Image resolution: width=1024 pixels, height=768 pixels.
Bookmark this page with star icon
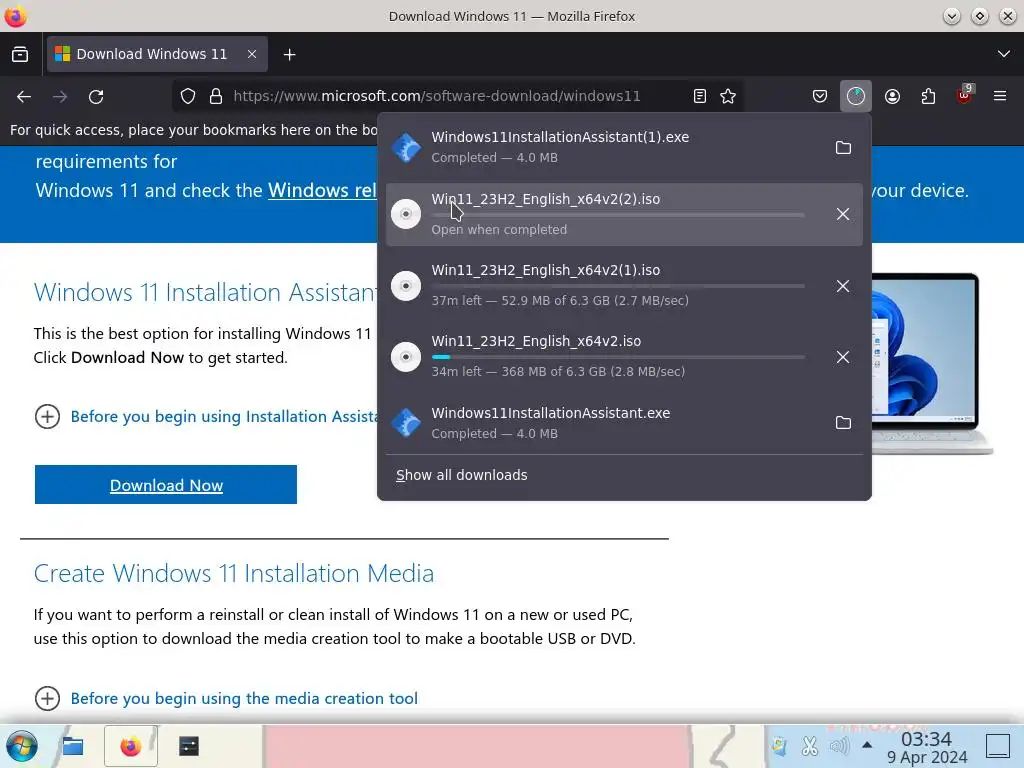(728, 97)
